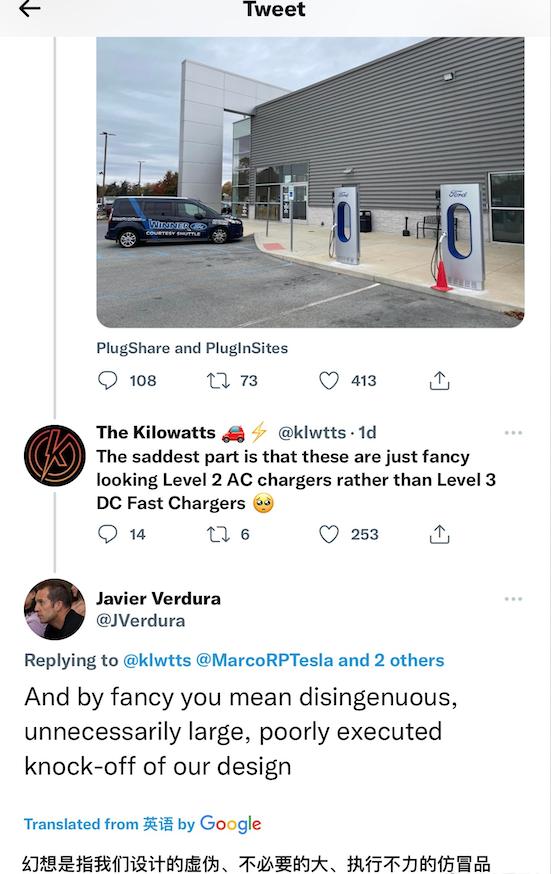Like the tweet with 413 likes

tap(329, 381)
